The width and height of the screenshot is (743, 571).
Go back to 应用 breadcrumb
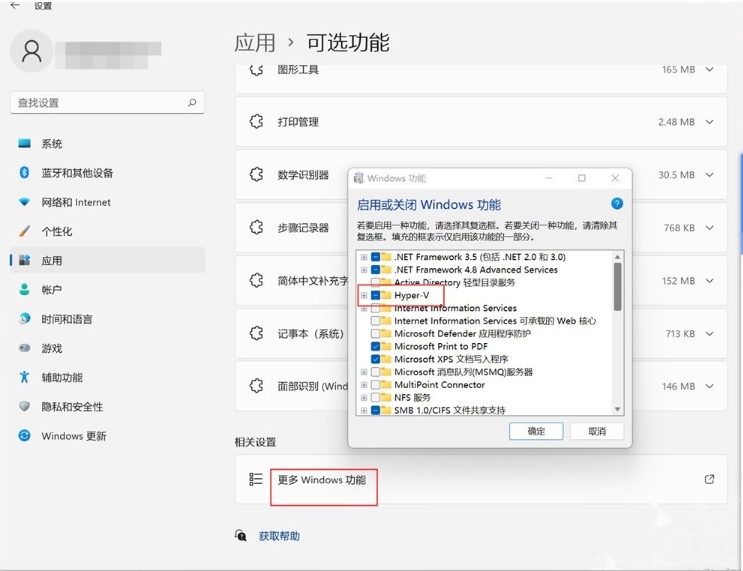click(255, 43)
